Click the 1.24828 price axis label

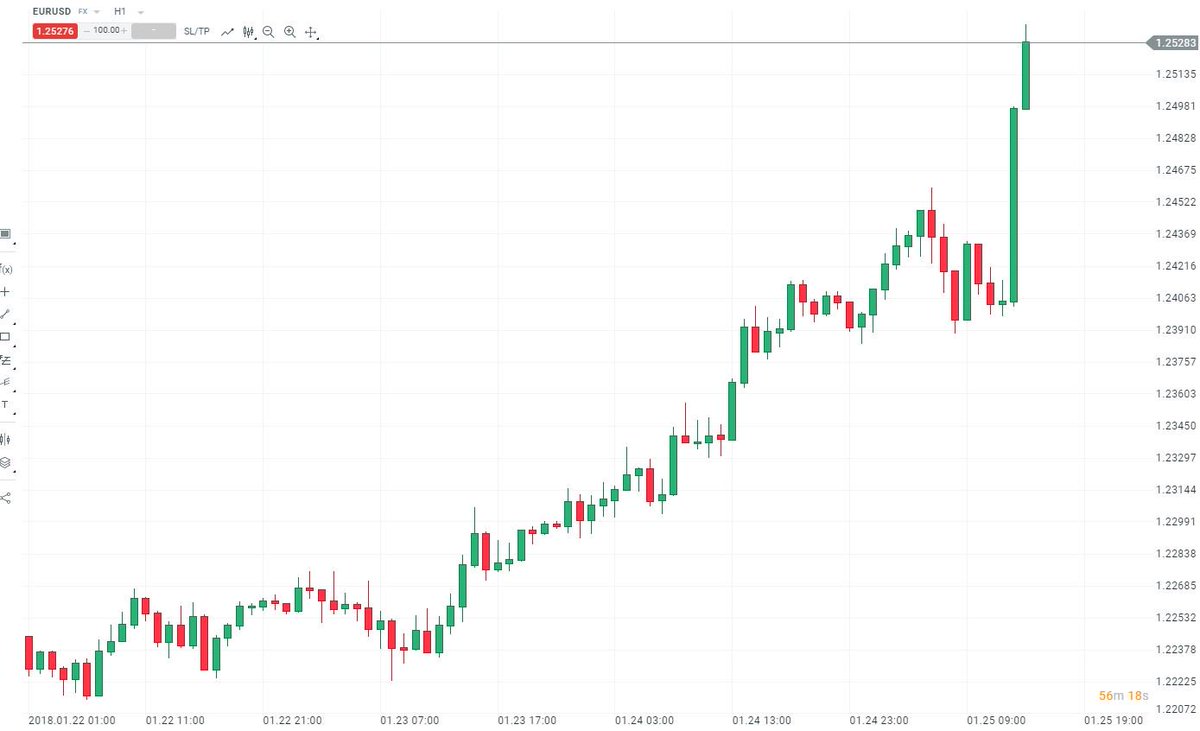[x=1177, y=138]
